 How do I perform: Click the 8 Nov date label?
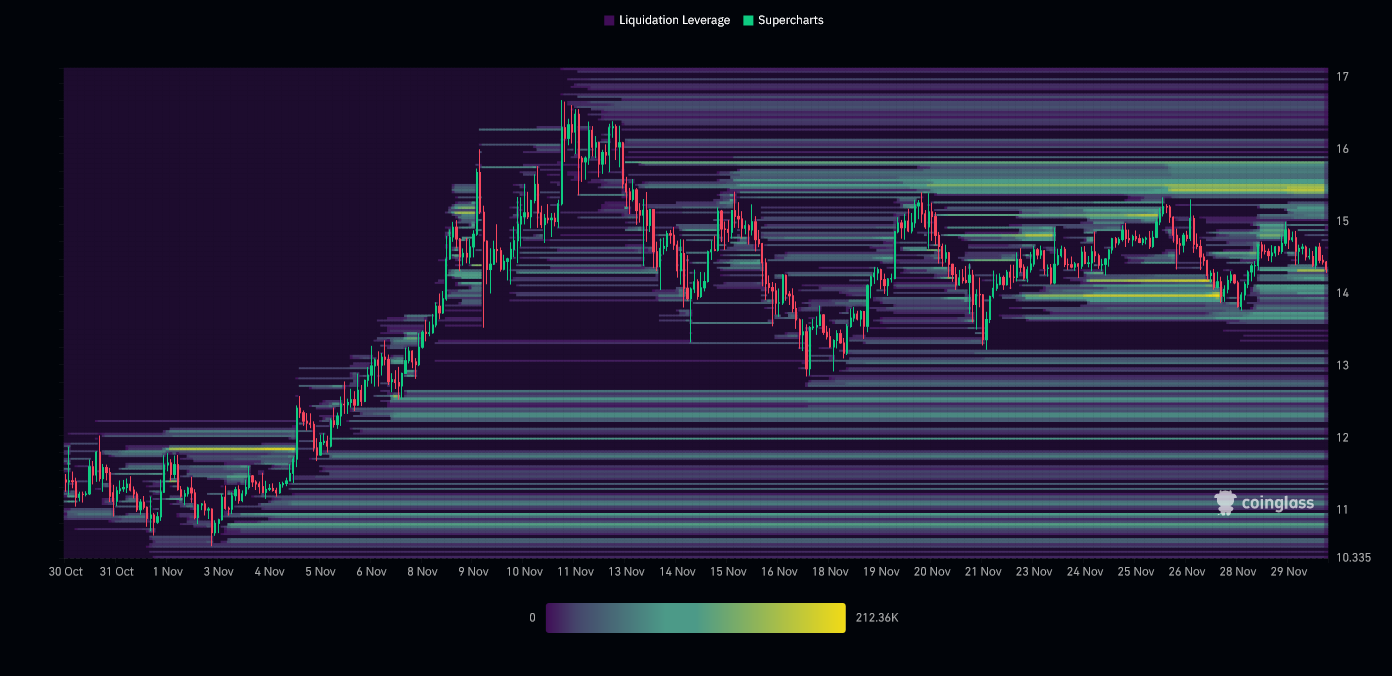(x=422, y=572)
